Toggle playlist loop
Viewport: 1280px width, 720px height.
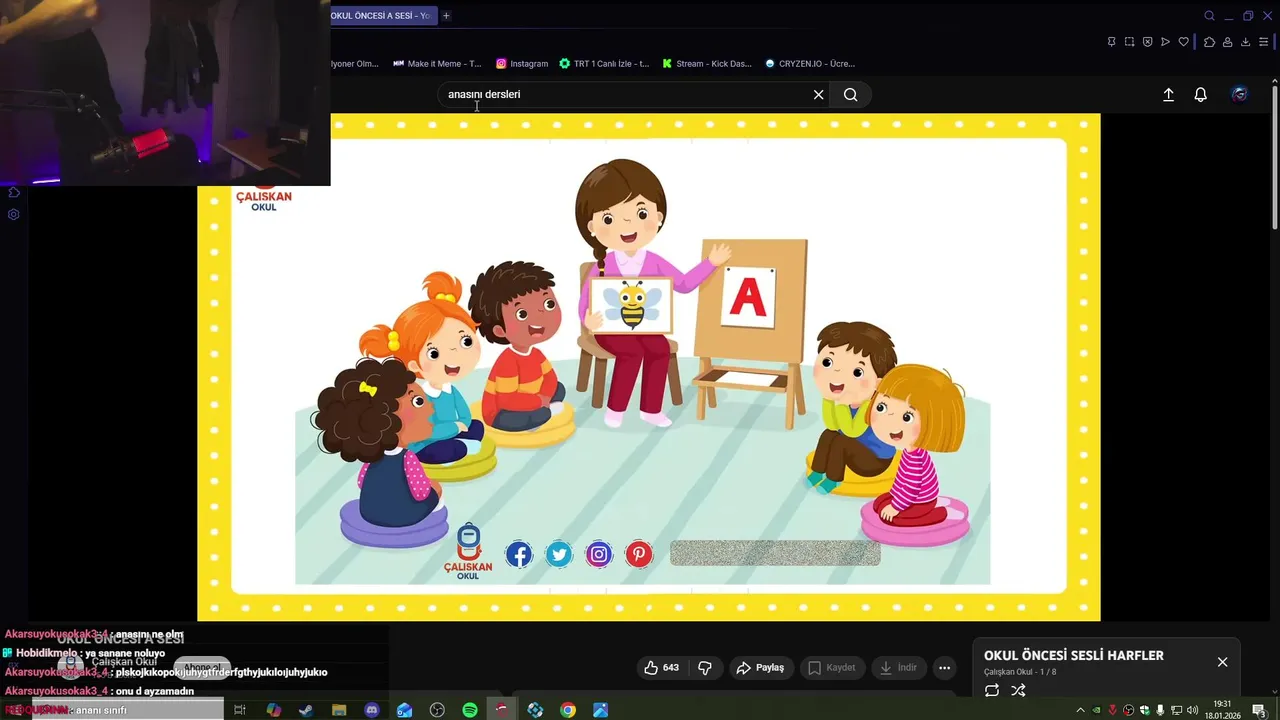[x=992, y=690]
